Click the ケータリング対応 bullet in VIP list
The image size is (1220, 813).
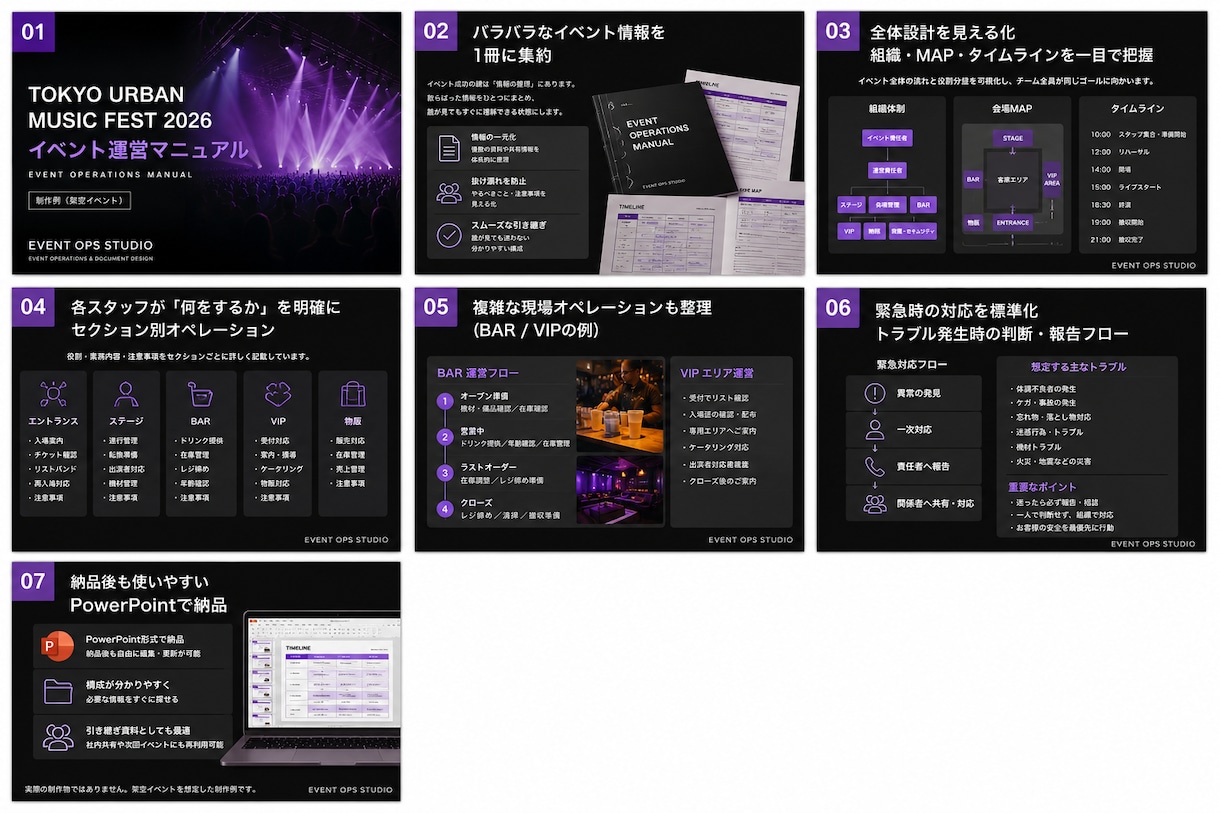715,447
